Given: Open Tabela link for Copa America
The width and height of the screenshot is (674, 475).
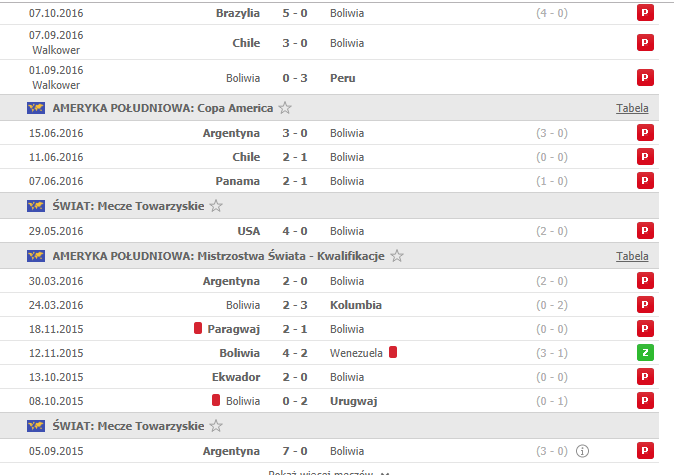Looking at the screenshot, I should click(x=632, y=108).
